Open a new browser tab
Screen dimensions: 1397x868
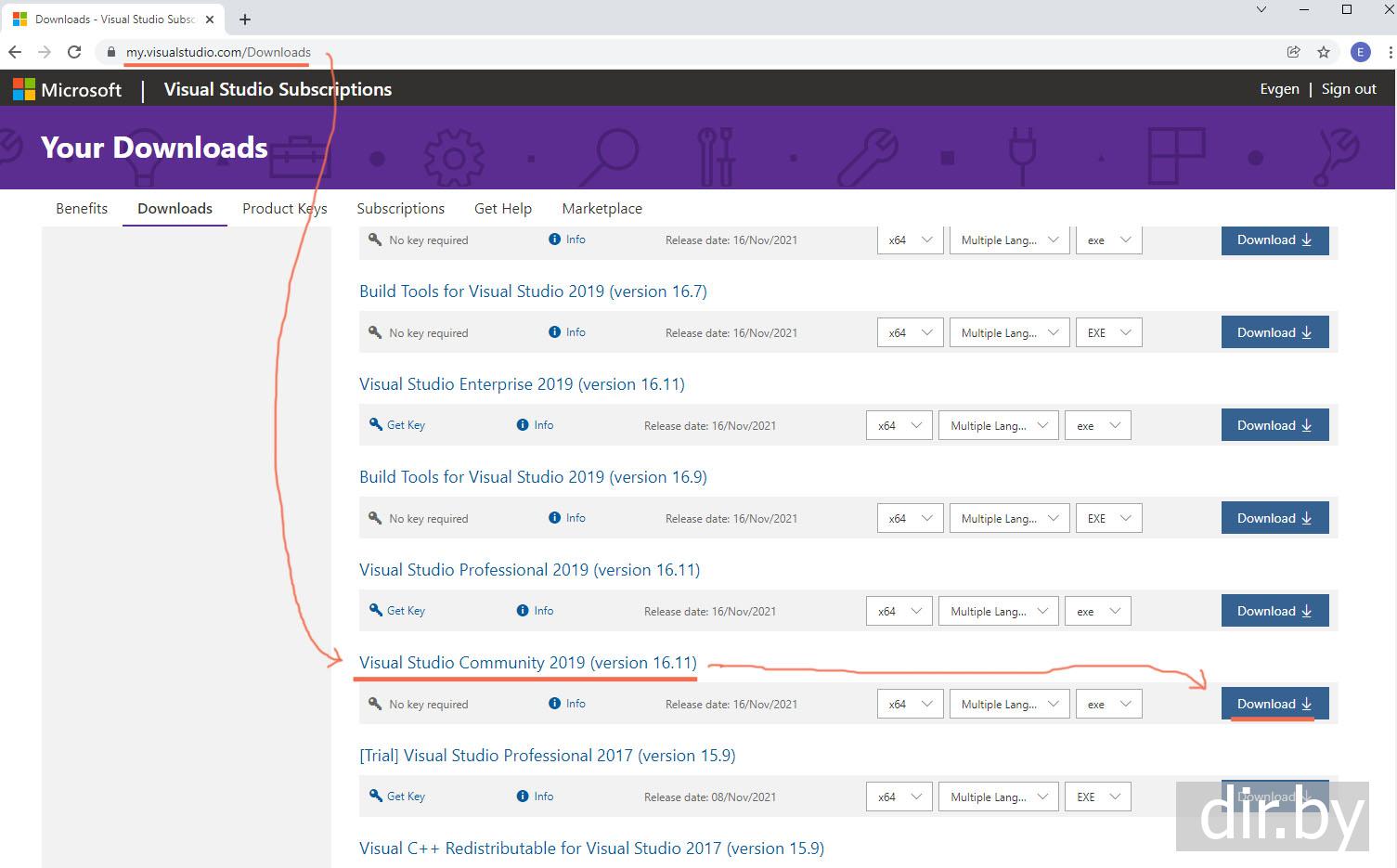[x=245, y=19]
